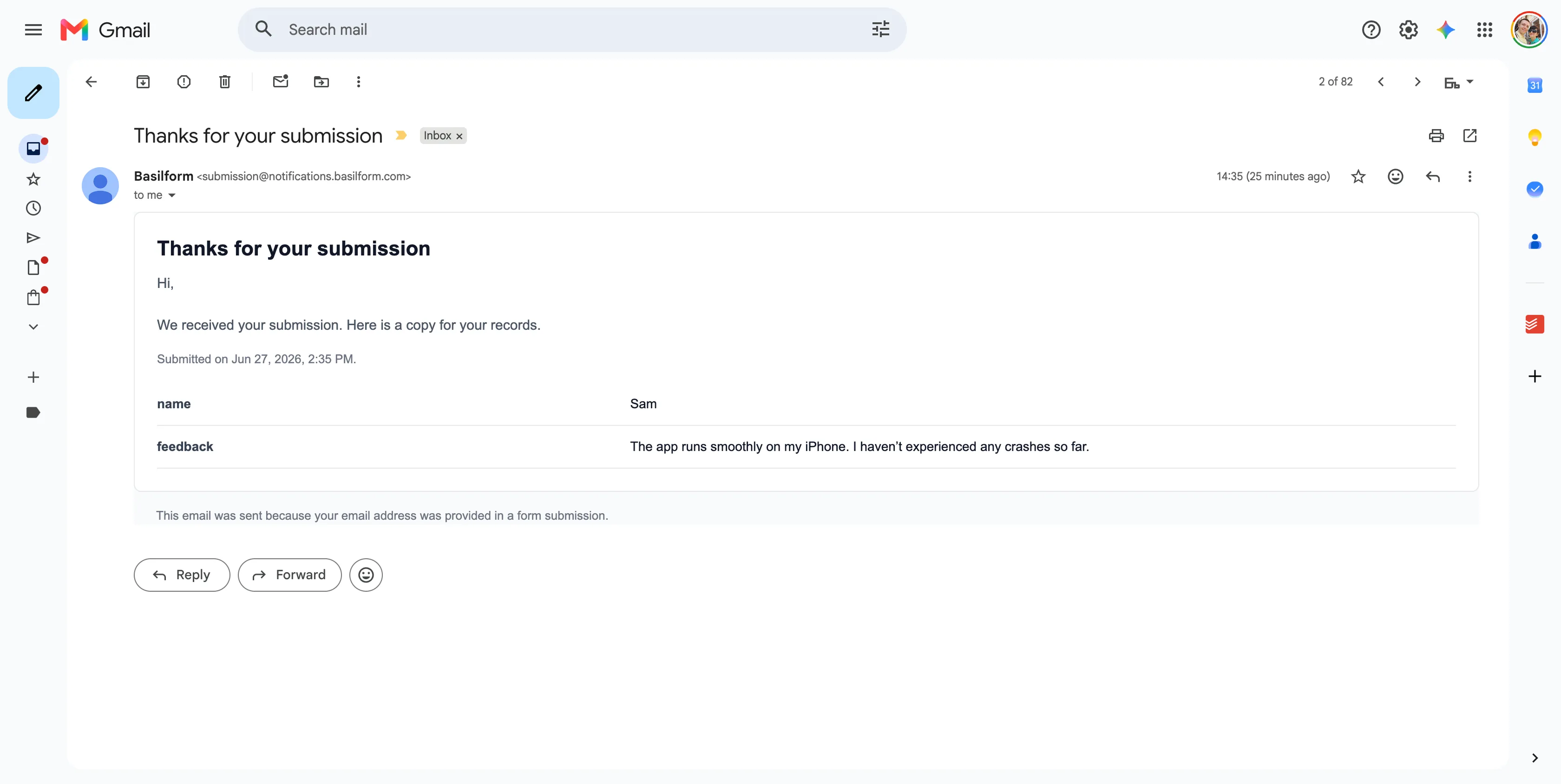Remove the Inbox label
The image size is (1561, 784).
click(459, 137)
